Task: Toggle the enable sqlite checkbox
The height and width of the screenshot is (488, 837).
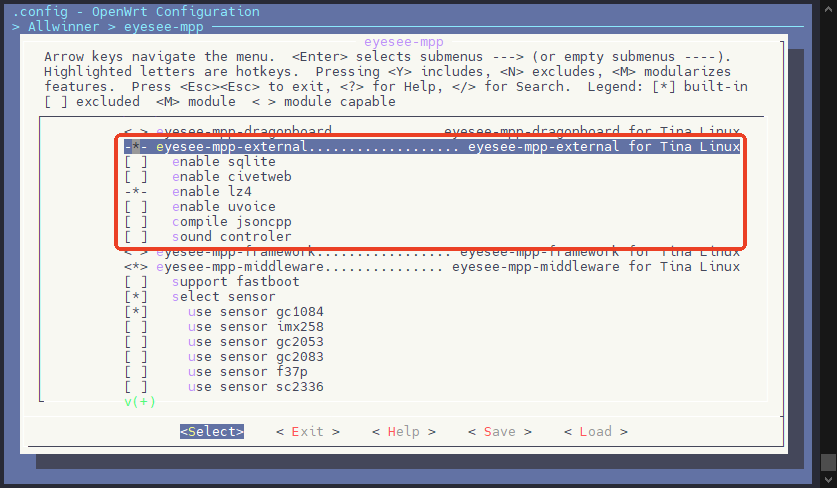Action: pyautogui.click(x=136, y=162)
